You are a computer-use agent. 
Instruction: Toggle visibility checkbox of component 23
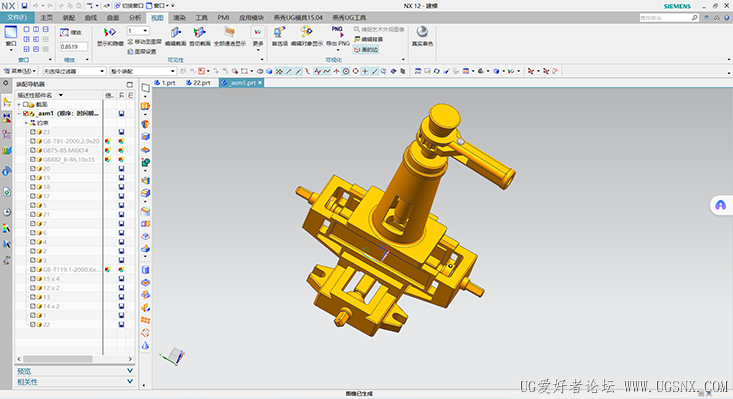33,132
